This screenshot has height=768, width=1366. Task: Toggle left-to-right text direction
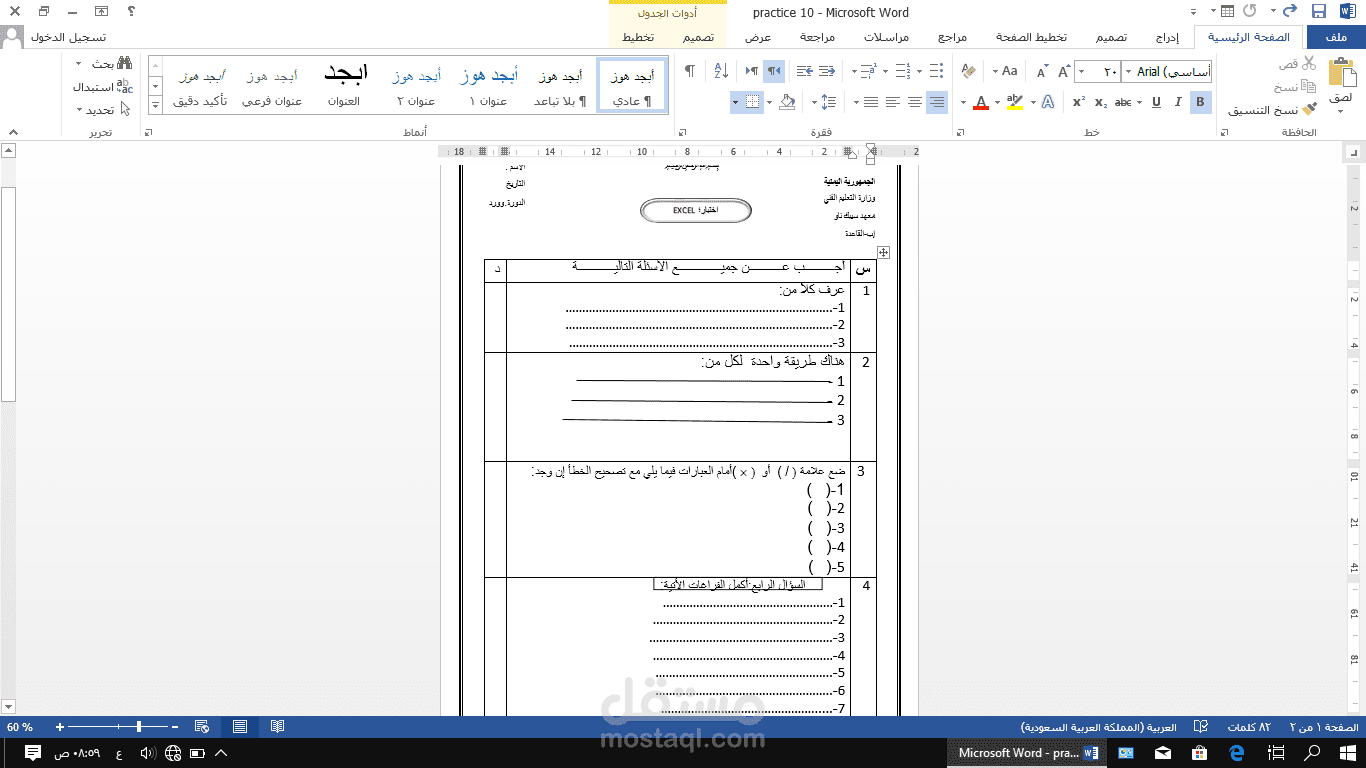(752, 70)
